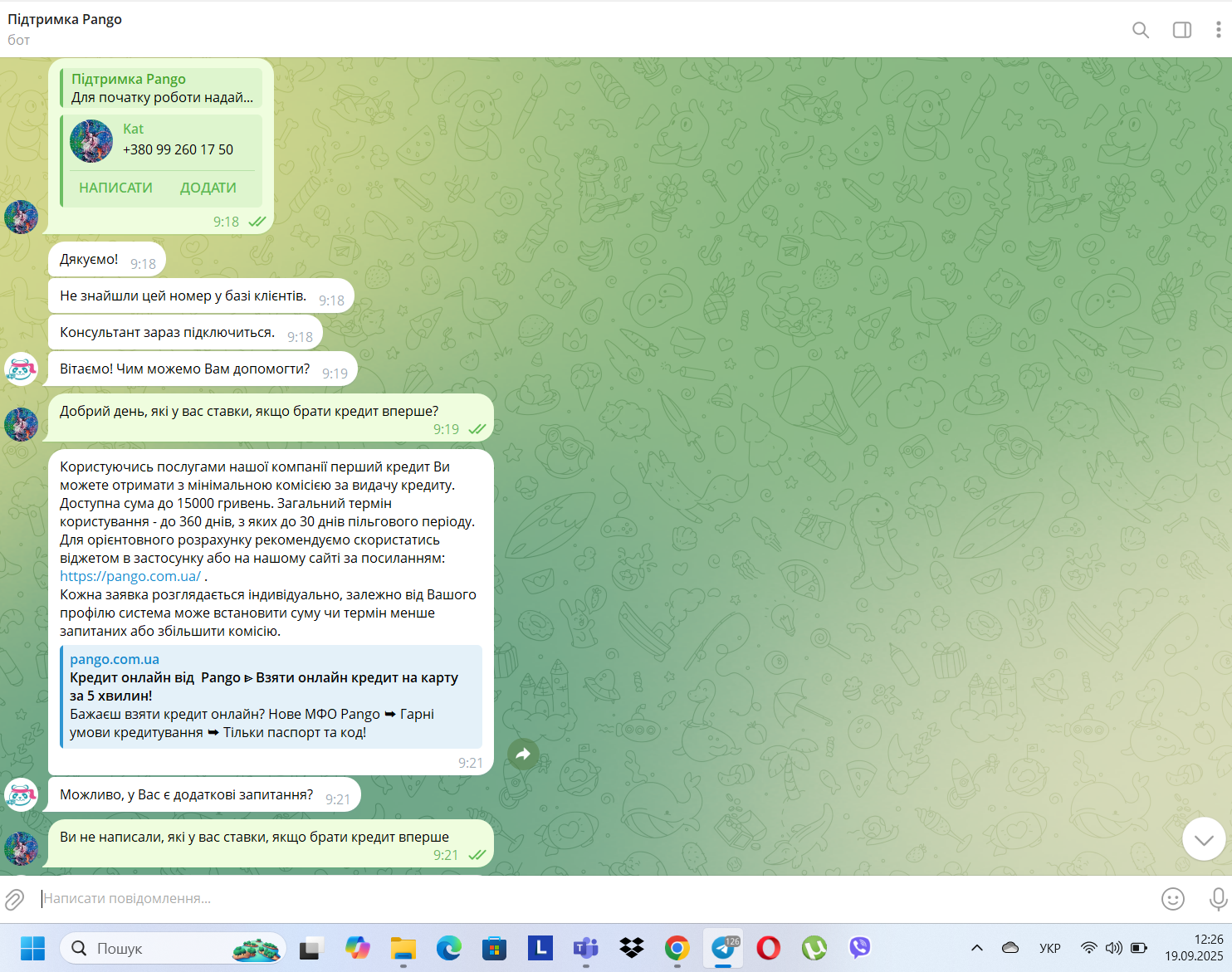Open uTorrent from taskbar
1232x972 pixels.
click(814, 948)
